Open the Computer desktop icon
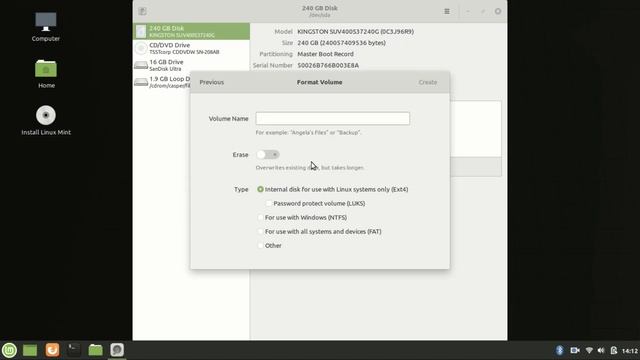The image size is (640, 360). pos(46,27)
